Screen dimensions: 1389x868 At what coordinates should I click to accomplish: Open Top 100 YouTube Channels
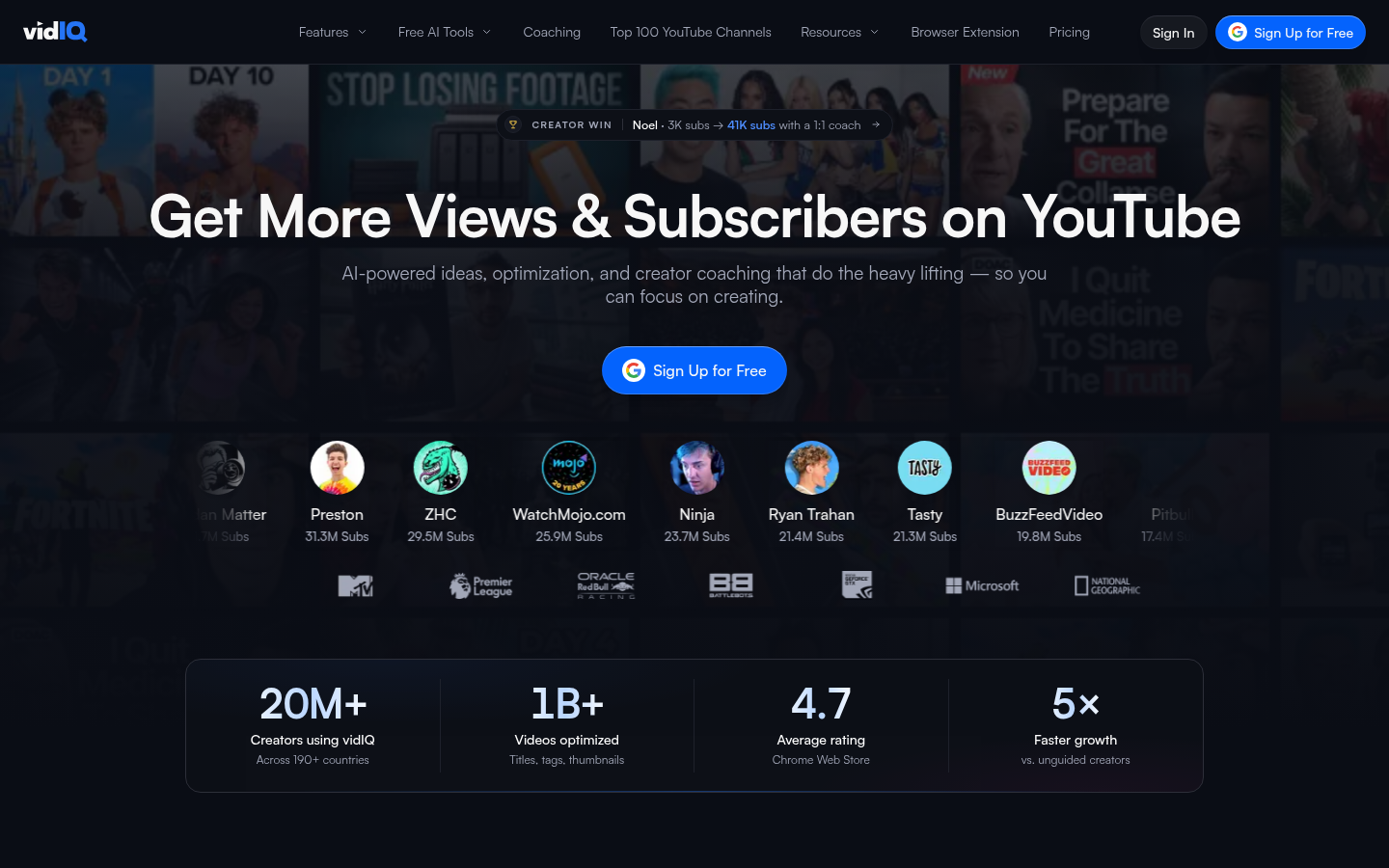coord(691,32)
